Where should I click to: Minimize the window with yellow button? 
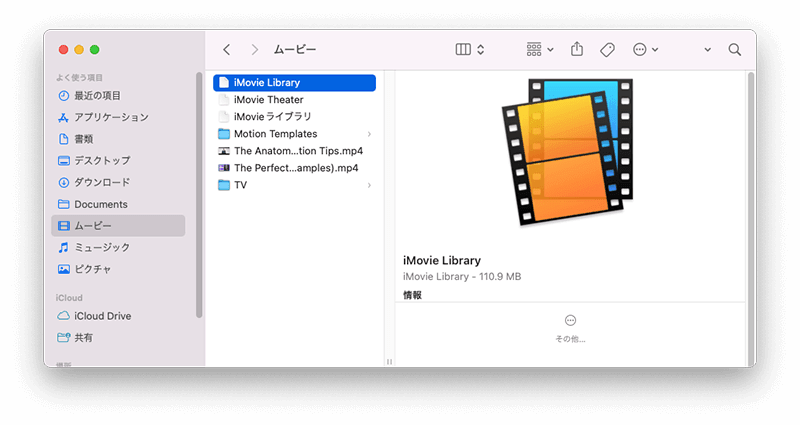(x=79, y=49)
